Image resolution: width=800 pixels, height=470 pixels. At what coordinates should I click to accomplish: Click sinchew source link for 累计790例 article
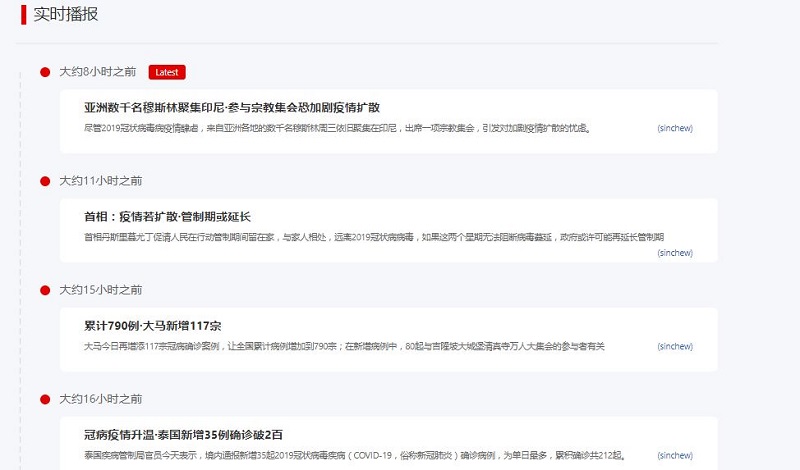(x=675, y=346)
